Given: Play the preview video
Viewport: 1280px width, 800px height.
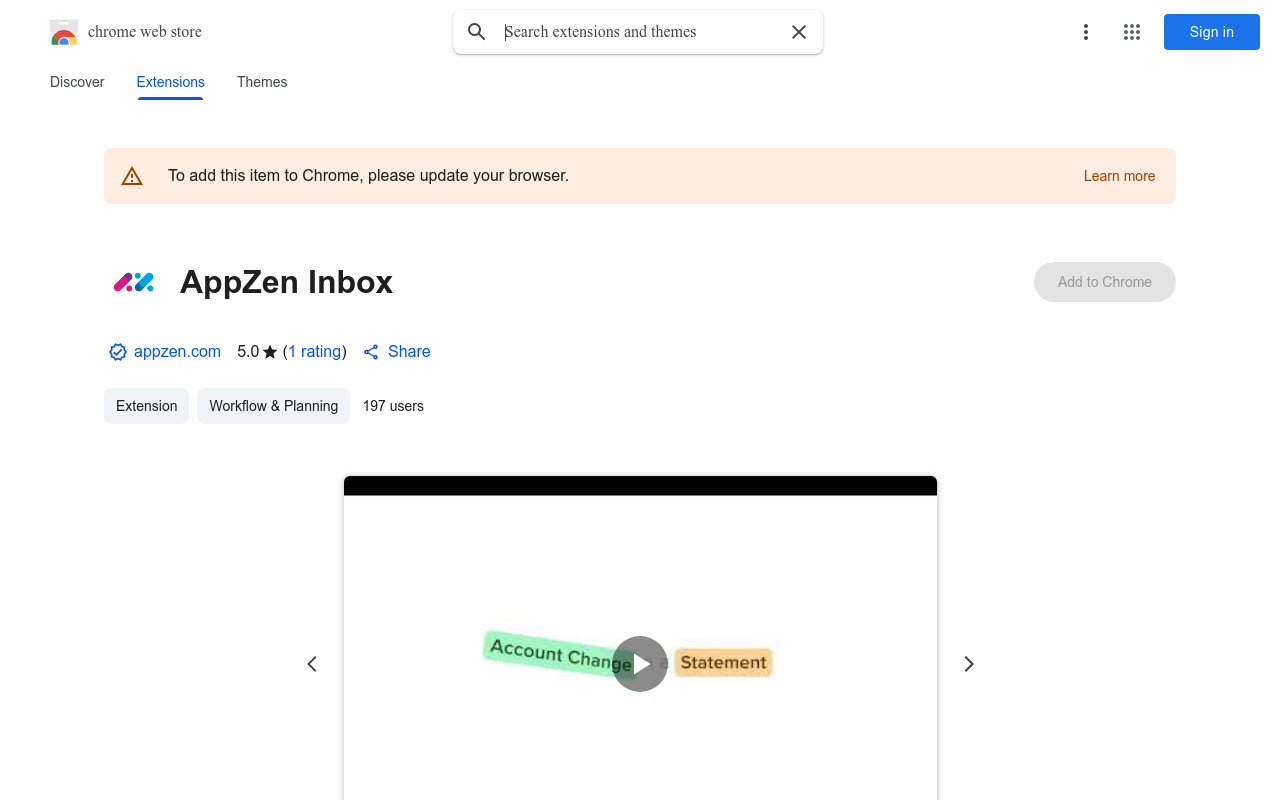Looking at the screenshot, I should pyautogui.click(x=640, y=664).
